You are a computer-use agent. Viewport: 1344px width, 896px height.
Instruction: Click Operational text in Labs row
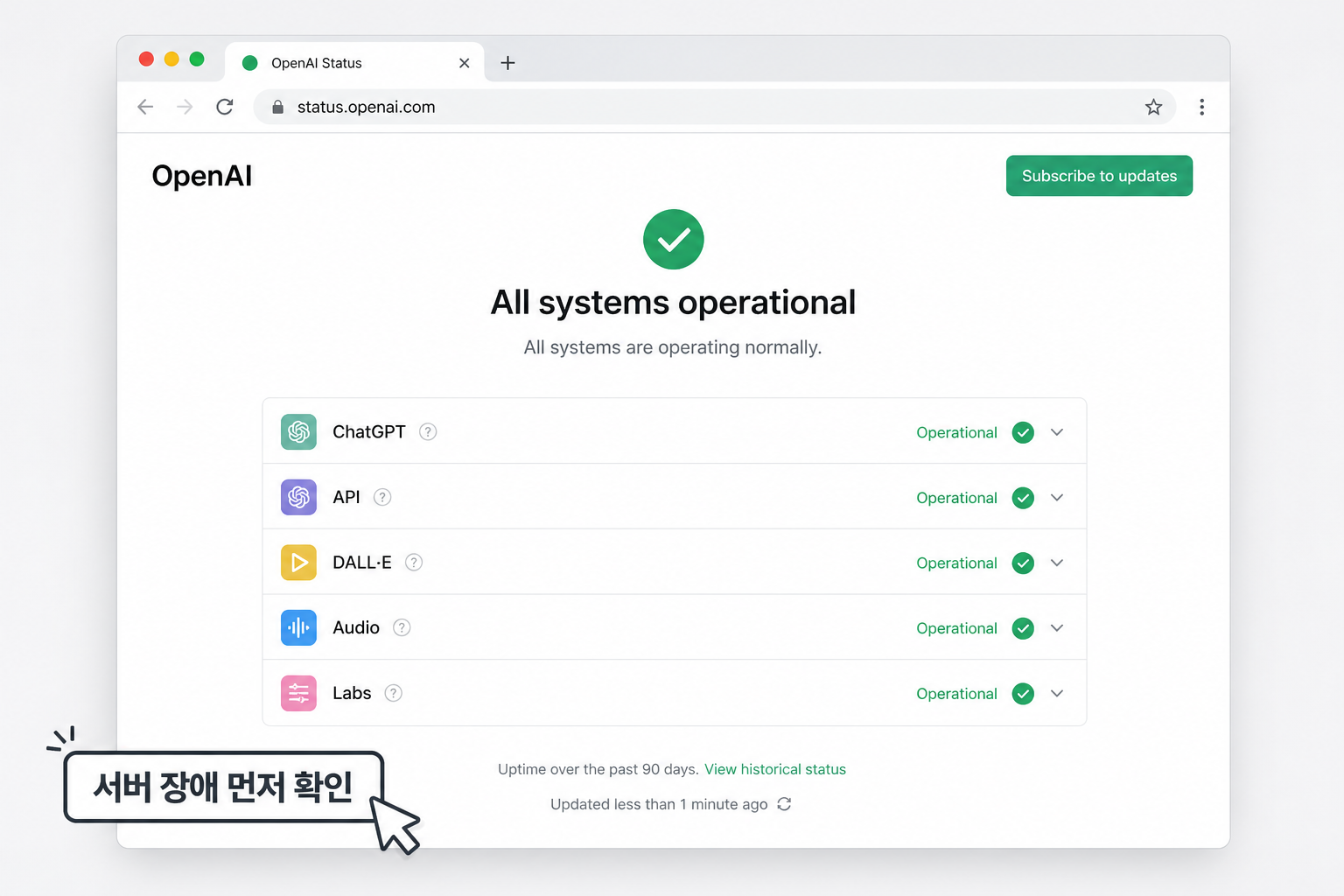(956, 694)
